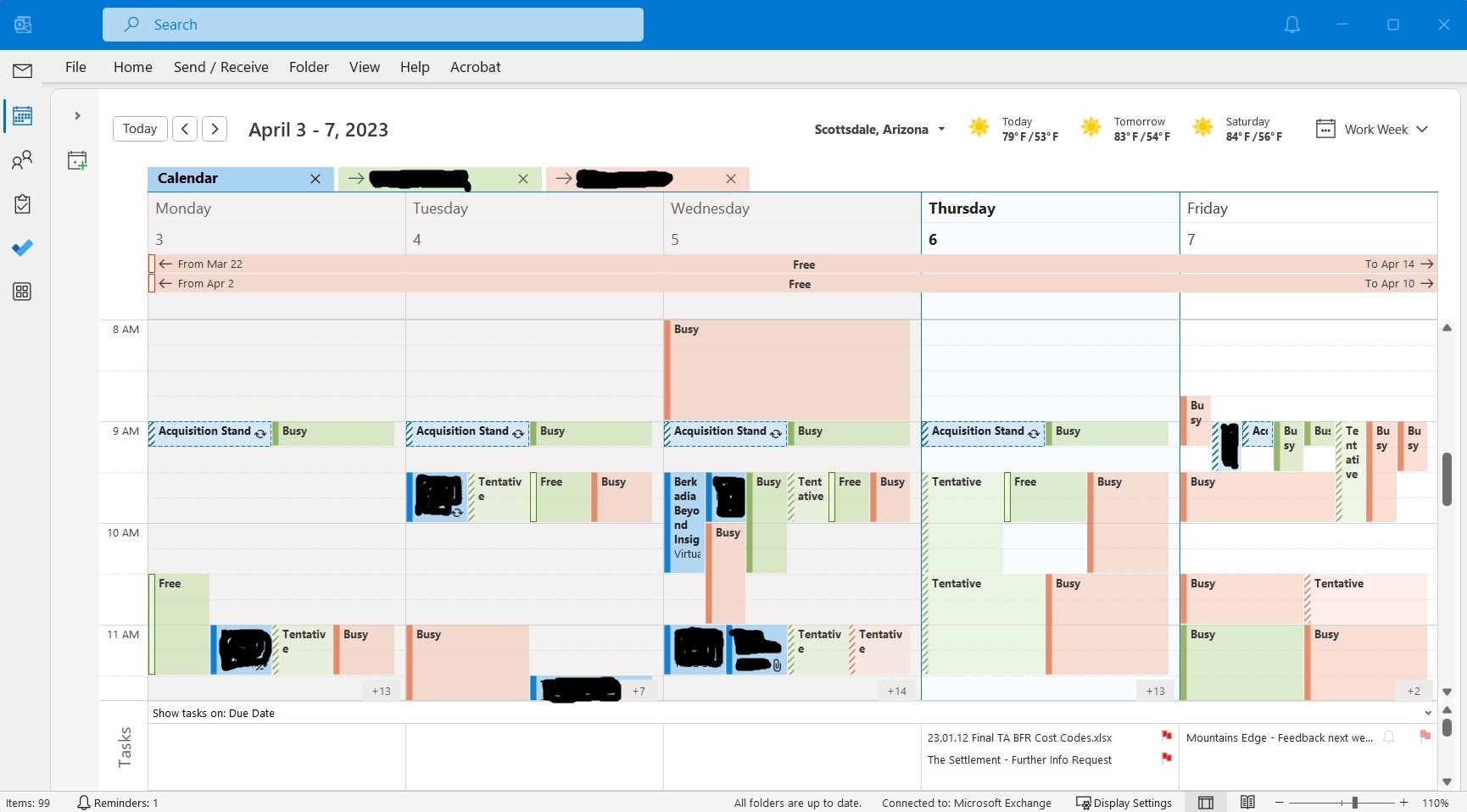Open the Mail module icon
This screenshot has height=812, width=1467.
coord(23,71)
